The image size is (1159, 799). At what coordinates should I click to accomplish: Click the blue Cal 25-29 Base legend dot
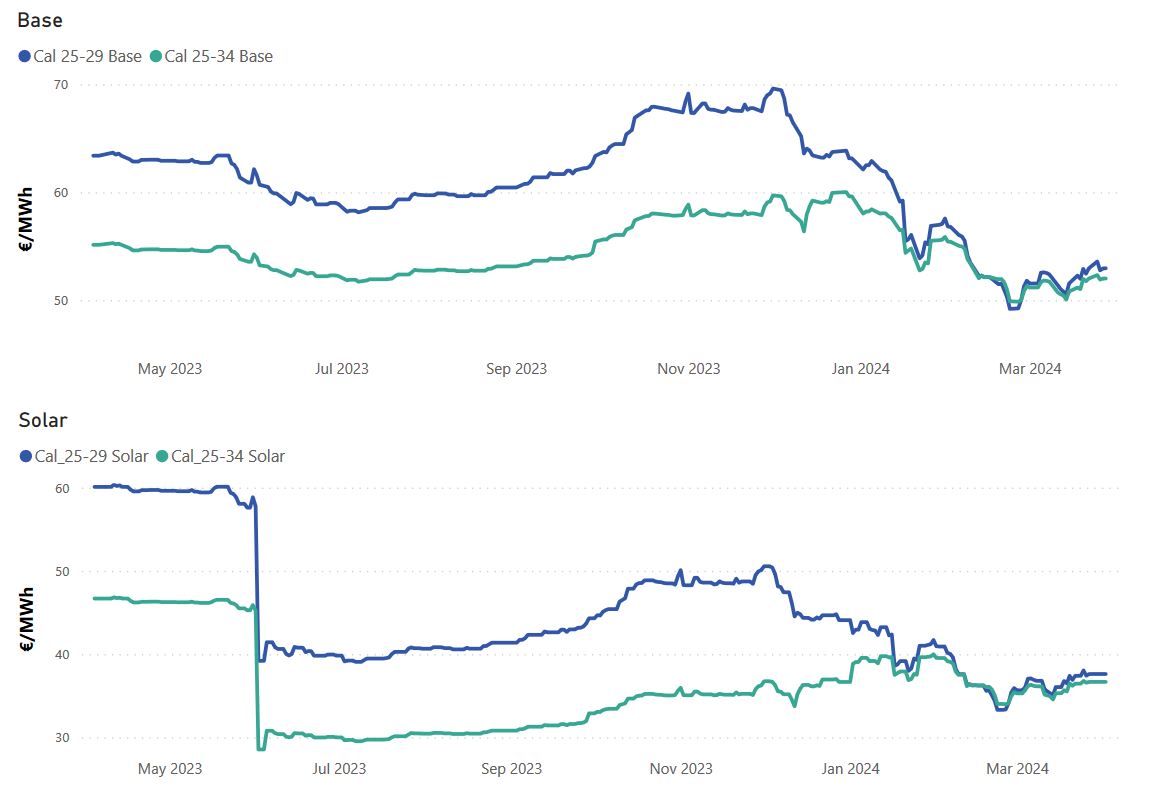(x=25, y=57)
